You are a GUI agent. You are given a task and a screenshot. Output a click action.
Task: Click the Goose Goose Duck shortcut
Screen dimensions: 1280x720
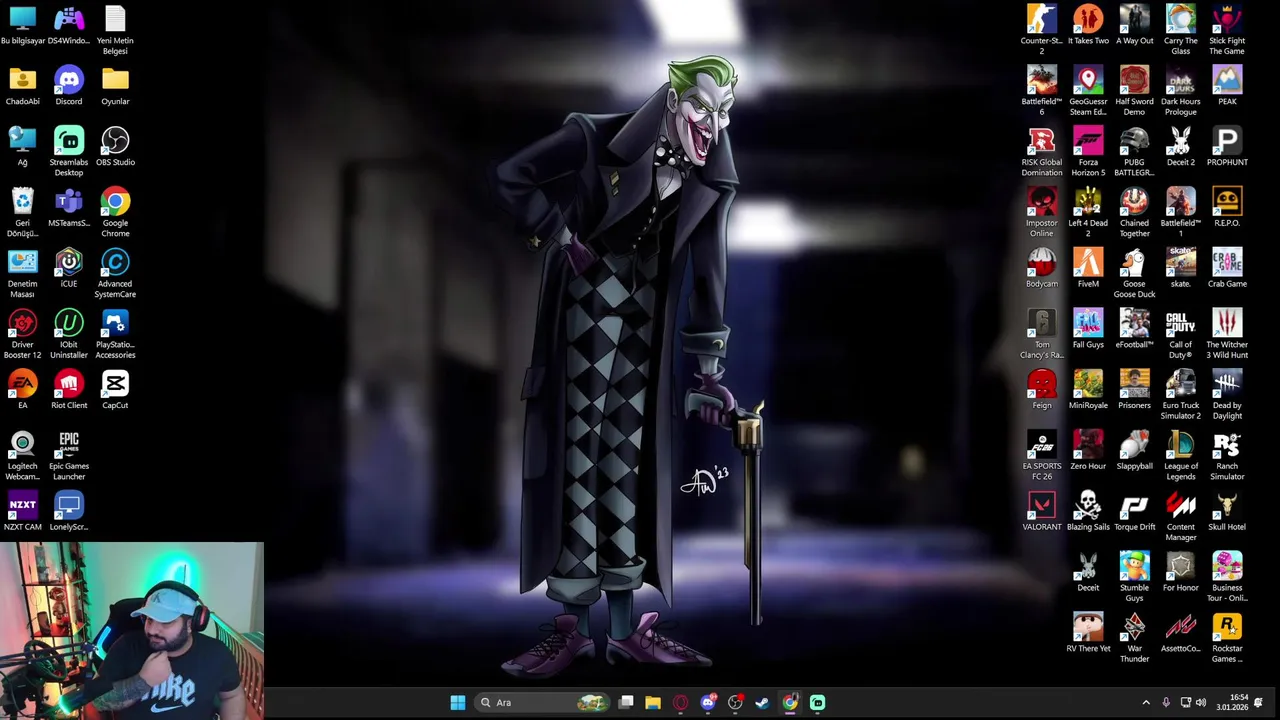click(x=1134, y=274)
